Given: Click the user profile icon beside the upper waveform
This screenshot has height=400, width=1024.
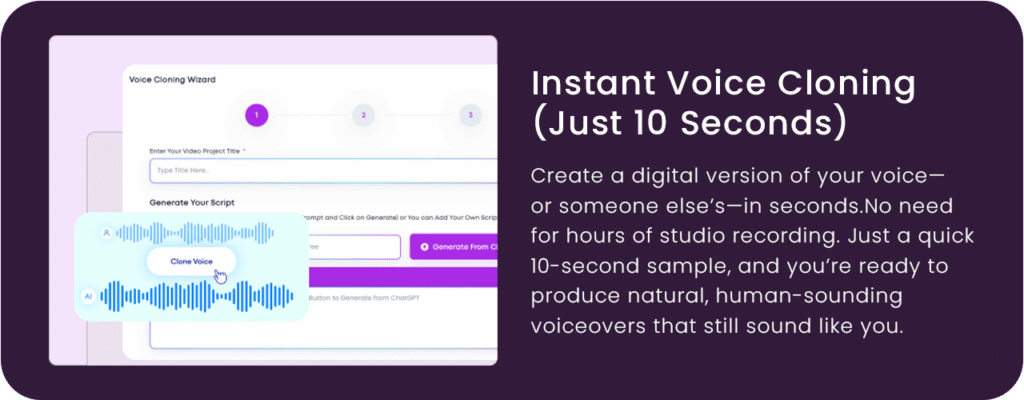Looking at the screenshot, I should [x=106, y=233].
